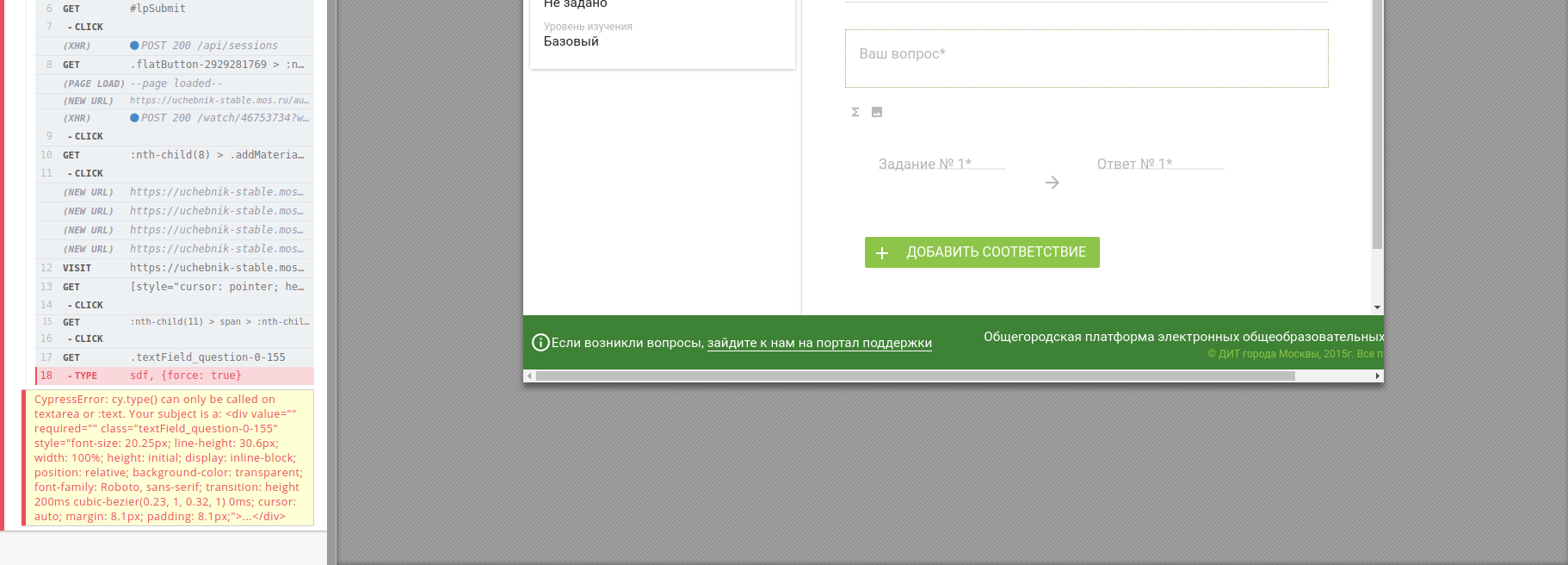
Task: Select the CLICK command numbered 9
Action: (175, 137)
